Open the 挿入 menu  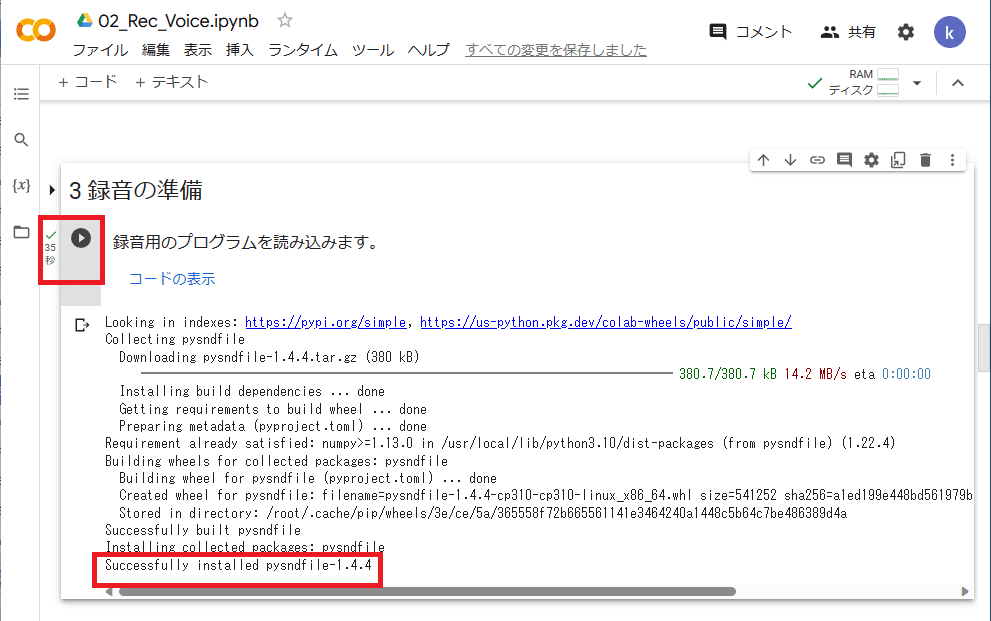[x=240, y=50]
